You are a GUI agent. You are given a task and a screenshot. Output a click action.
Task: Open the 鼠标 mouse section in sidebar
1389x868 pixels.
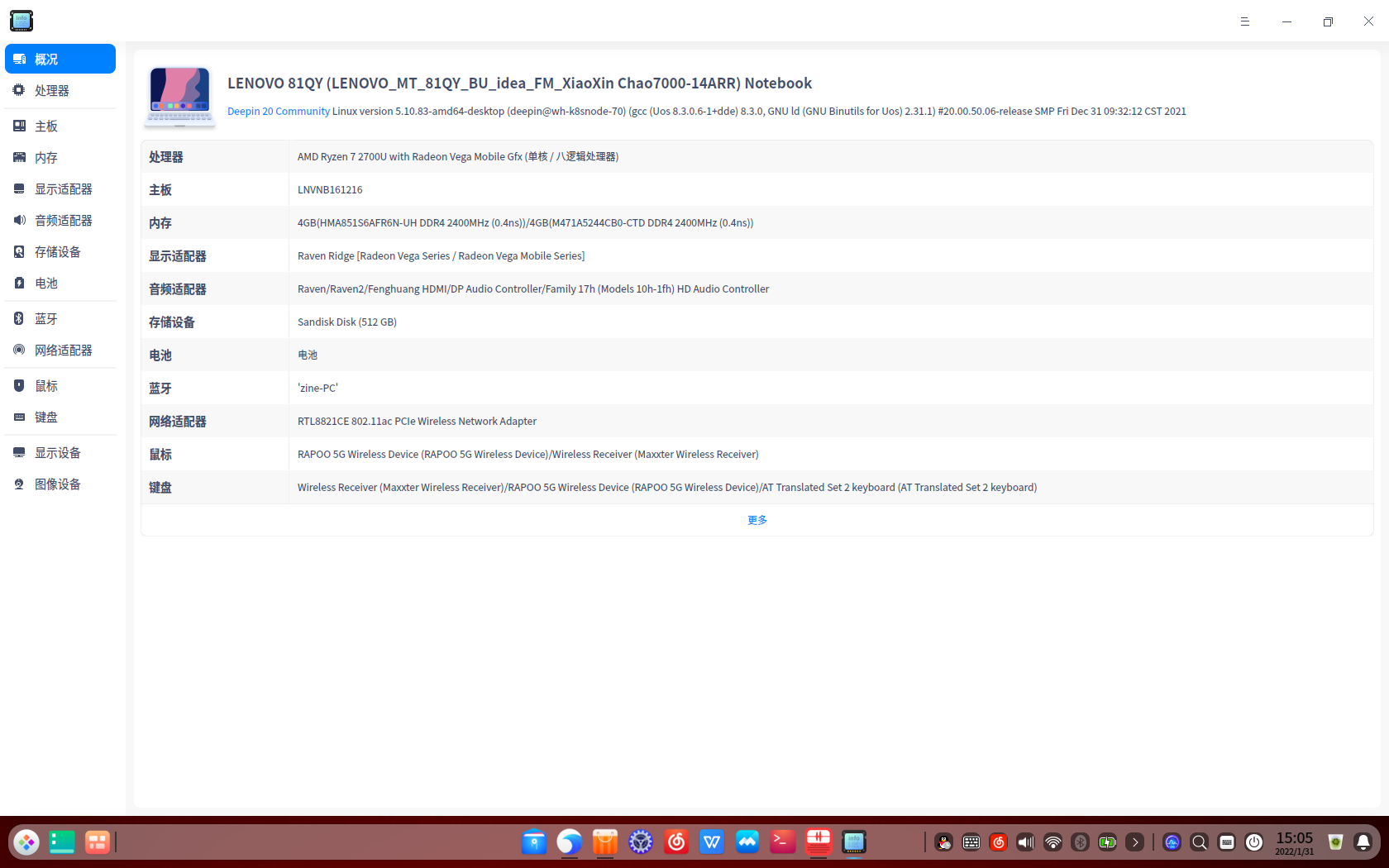[x=60, y=385]
